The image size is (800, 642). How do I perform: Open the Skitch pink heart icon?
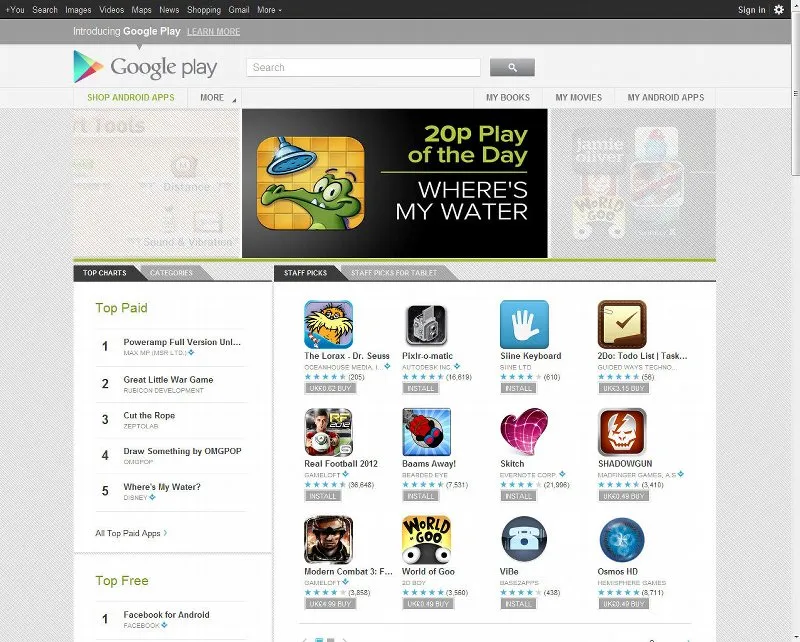coord(524,432)
